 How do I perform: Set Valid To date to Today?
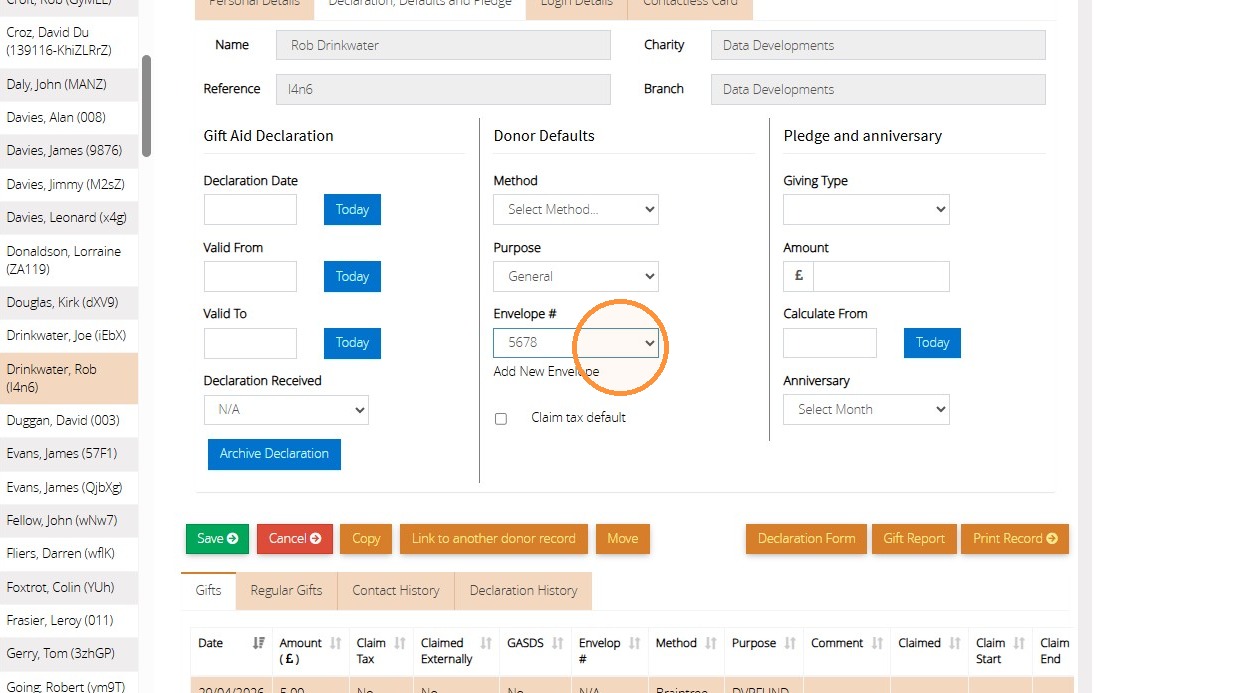pos(352,343)
